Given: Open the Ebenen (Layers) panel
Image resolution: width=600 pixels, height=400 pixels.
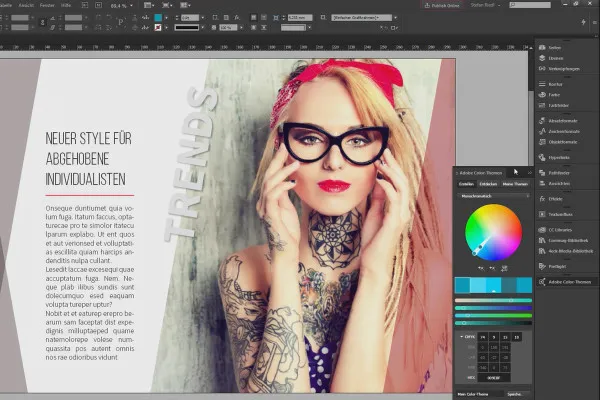Looking at the screenshot, I should pos(554,58).
